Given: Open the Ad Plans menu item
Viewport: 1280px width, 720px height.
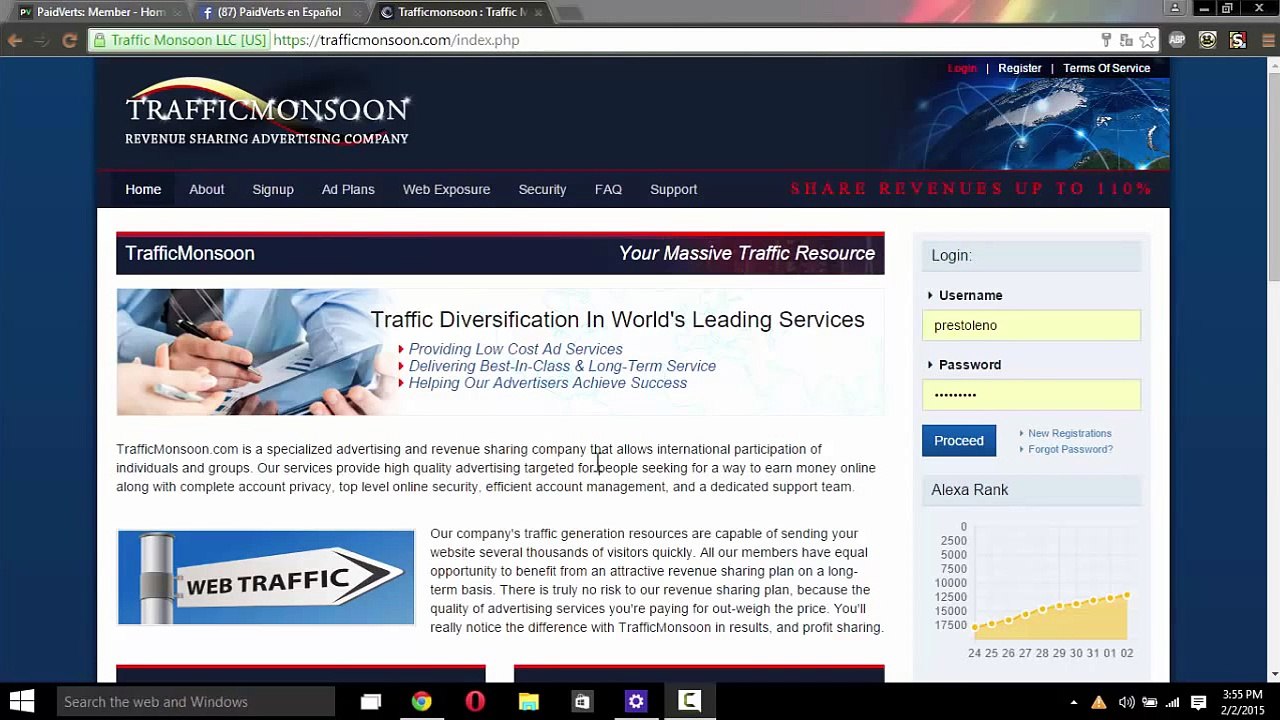Looking at the screenshot, I should (348, 189).
